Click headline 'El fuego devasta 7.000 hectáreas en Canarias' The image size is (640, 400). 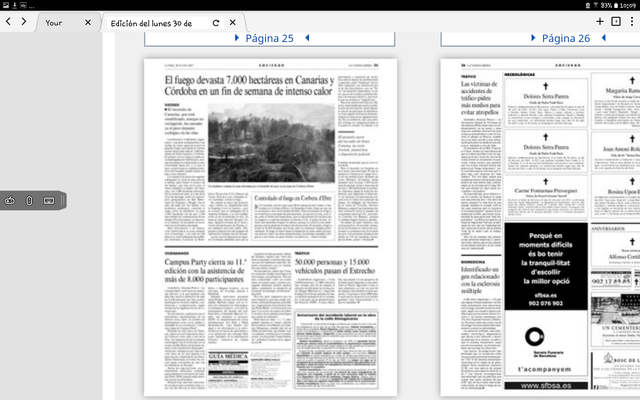(x=249, y=85)
